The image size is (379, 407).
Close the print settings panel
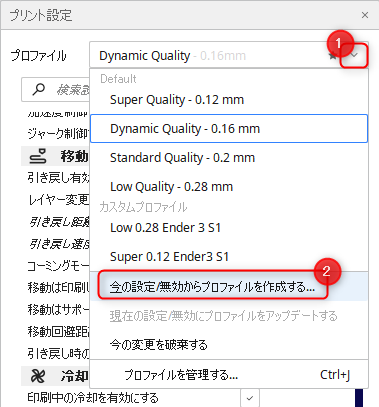tap(365, 15)
